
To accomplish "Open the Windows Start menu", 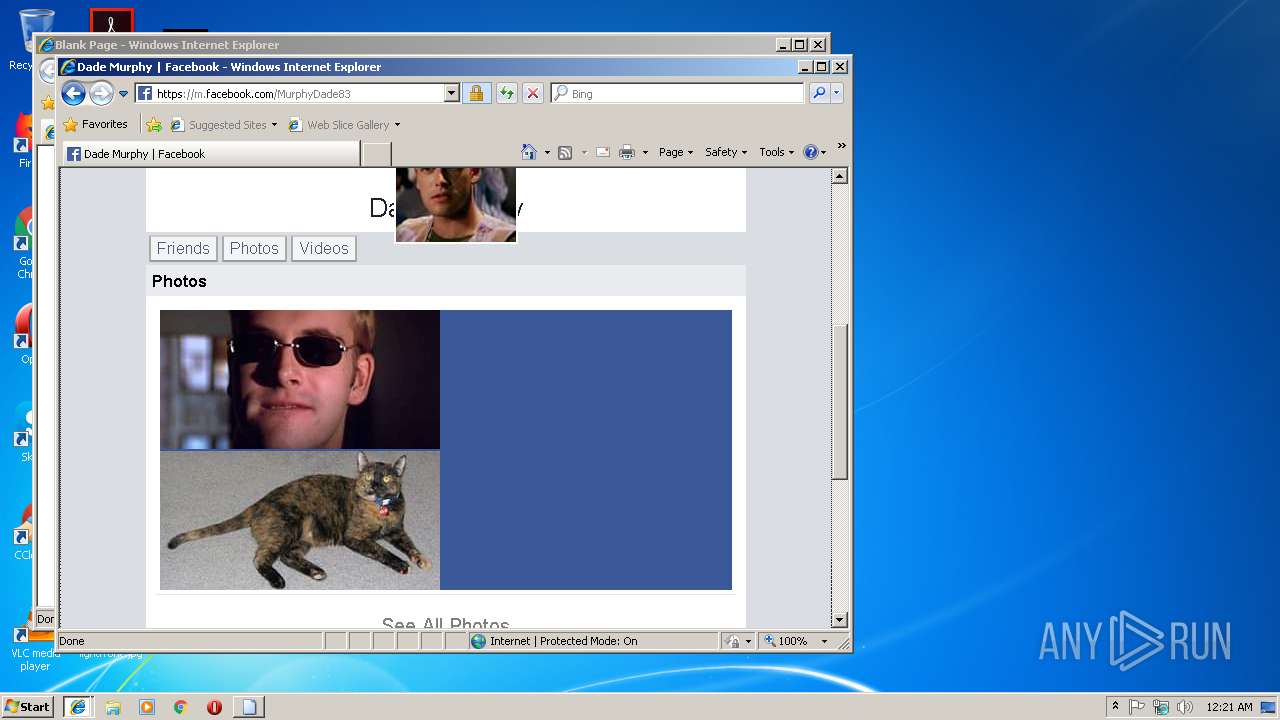I will pyautogui.click(x=27, y=707).
